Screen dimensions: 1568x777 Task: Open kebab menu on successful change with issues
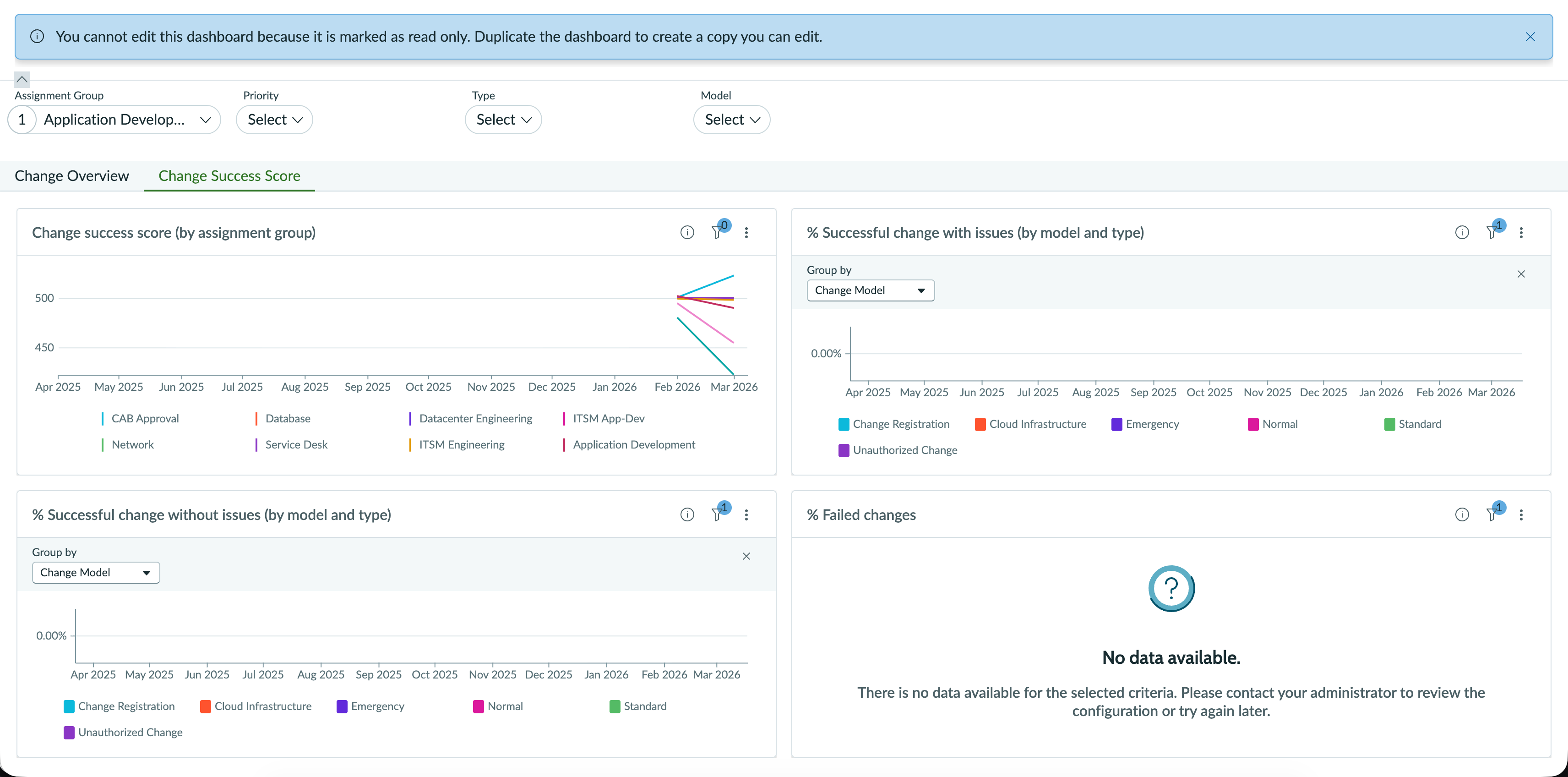pyautogui.click(x=1520, y=232)
